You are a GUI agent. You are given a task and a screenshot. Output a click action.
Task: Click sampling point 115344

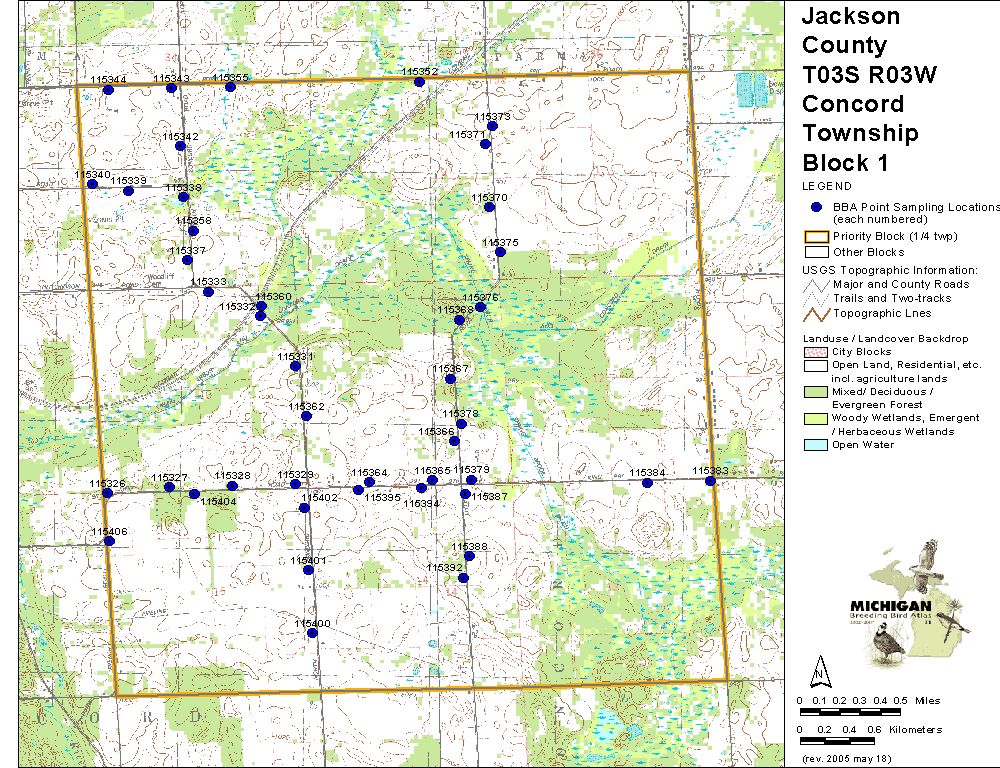tap(108, 90)
